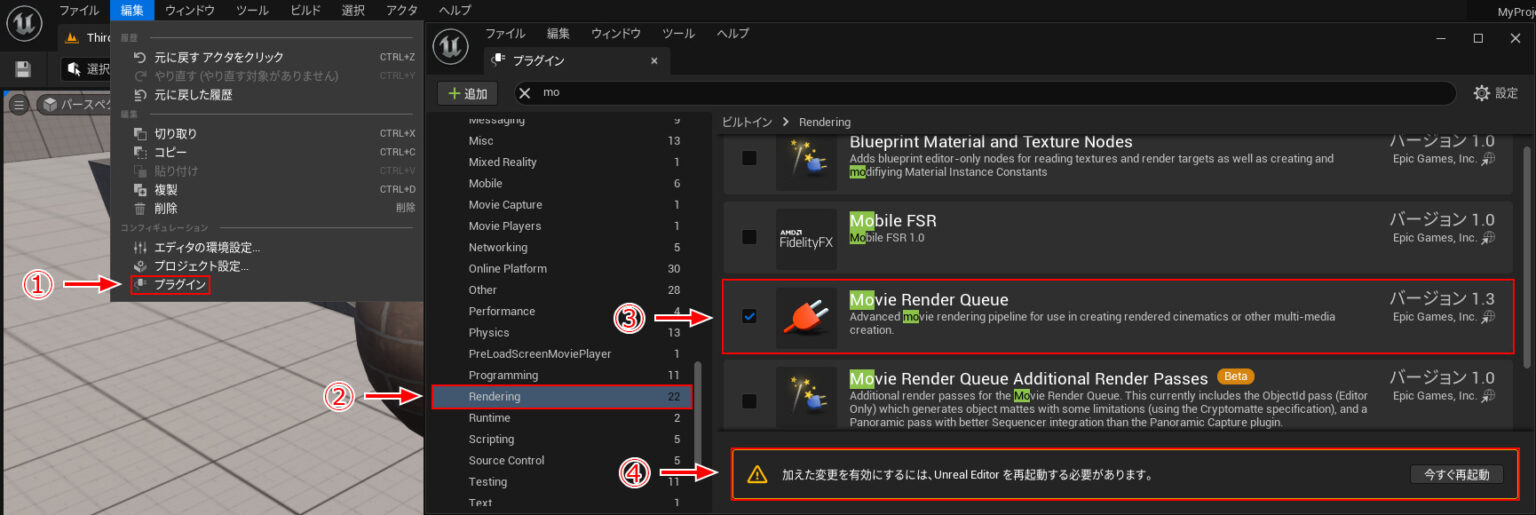Screen dimensions: 1536x515
Task: Select the Movie Capture category
Action: pyautogui.click(x=505, y=205)
